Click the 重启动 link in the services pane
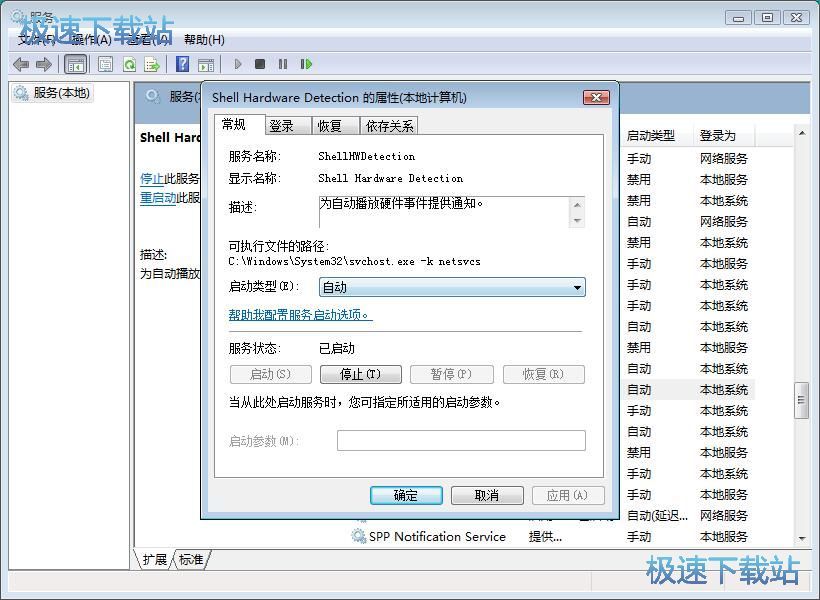This screenshot has width=820, height=600. point(158,197)
